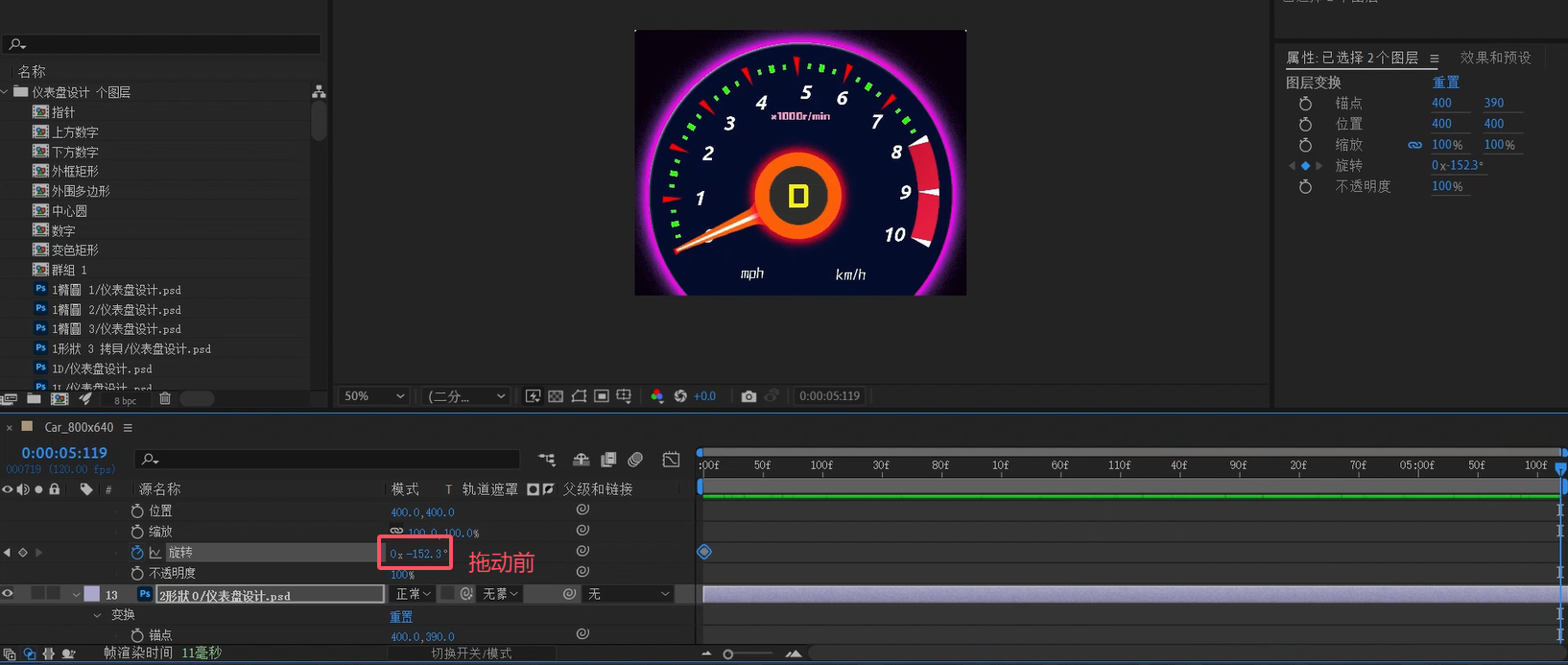Collapse the 仪表盘设计 folder in project
Image resolution: width=1568 pixels, height=665 pixels.
[5, 92]
